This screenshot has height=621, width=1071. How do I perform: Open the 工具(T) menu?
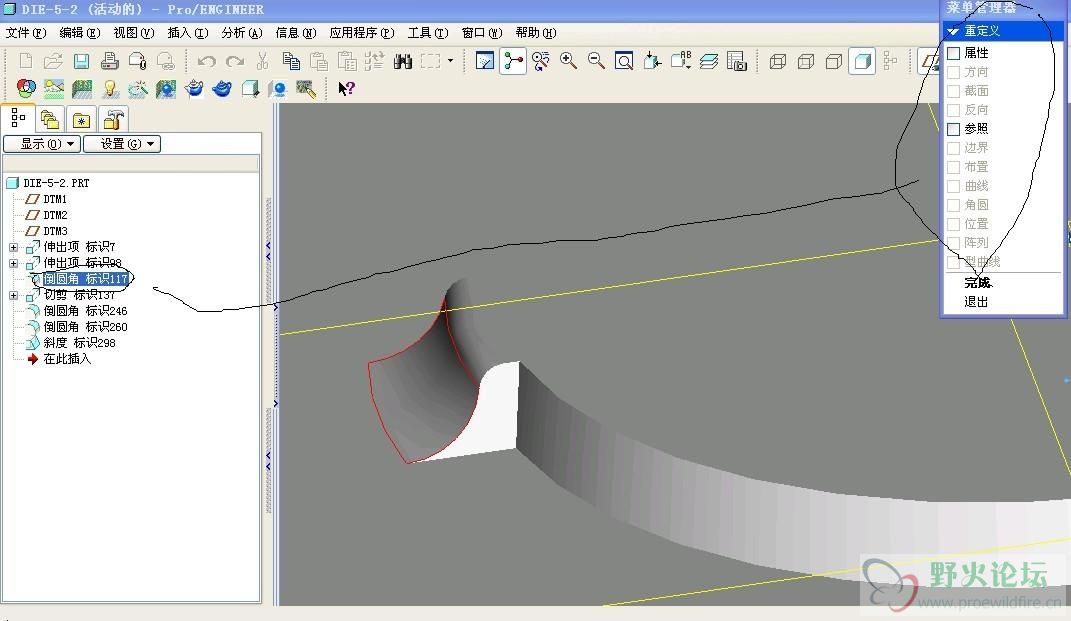(x=428, y=33)
